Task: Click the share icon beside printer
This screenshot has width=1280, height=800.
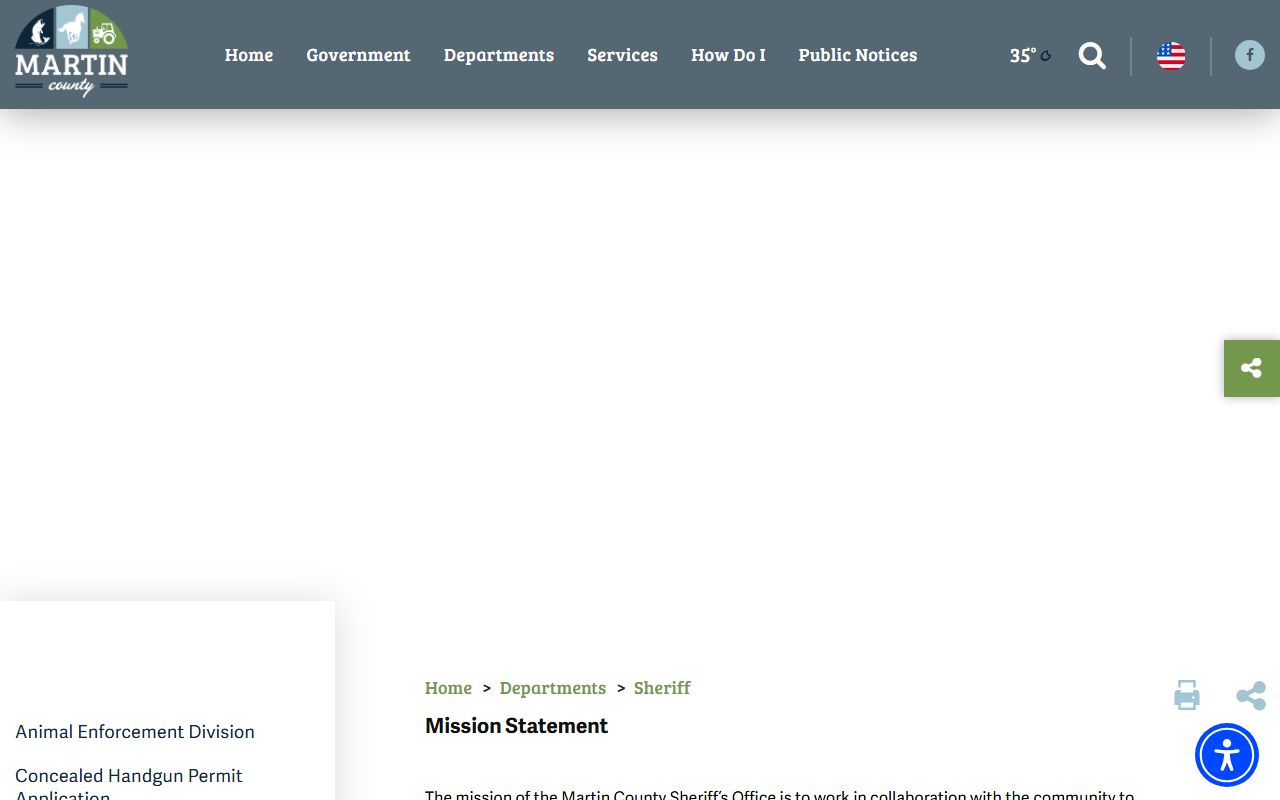Action: (1251, 696)
